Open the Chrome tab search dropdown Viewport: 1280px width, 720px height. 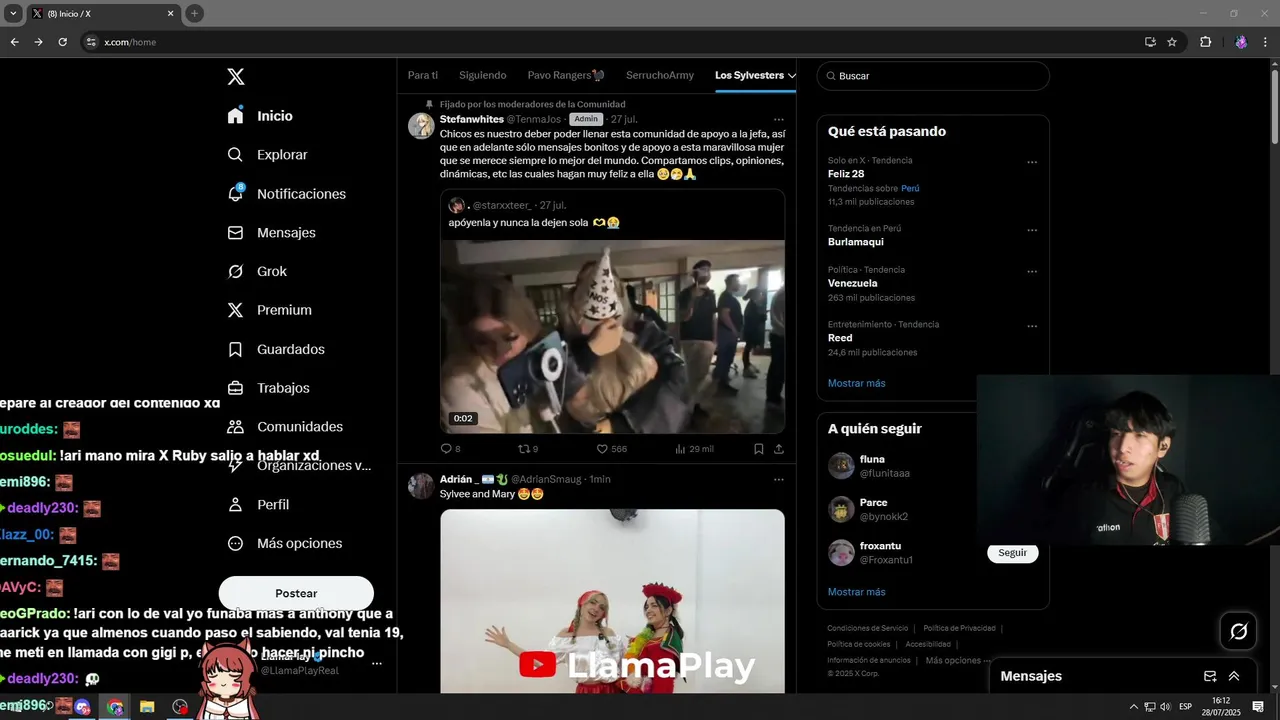coord(13,13)
